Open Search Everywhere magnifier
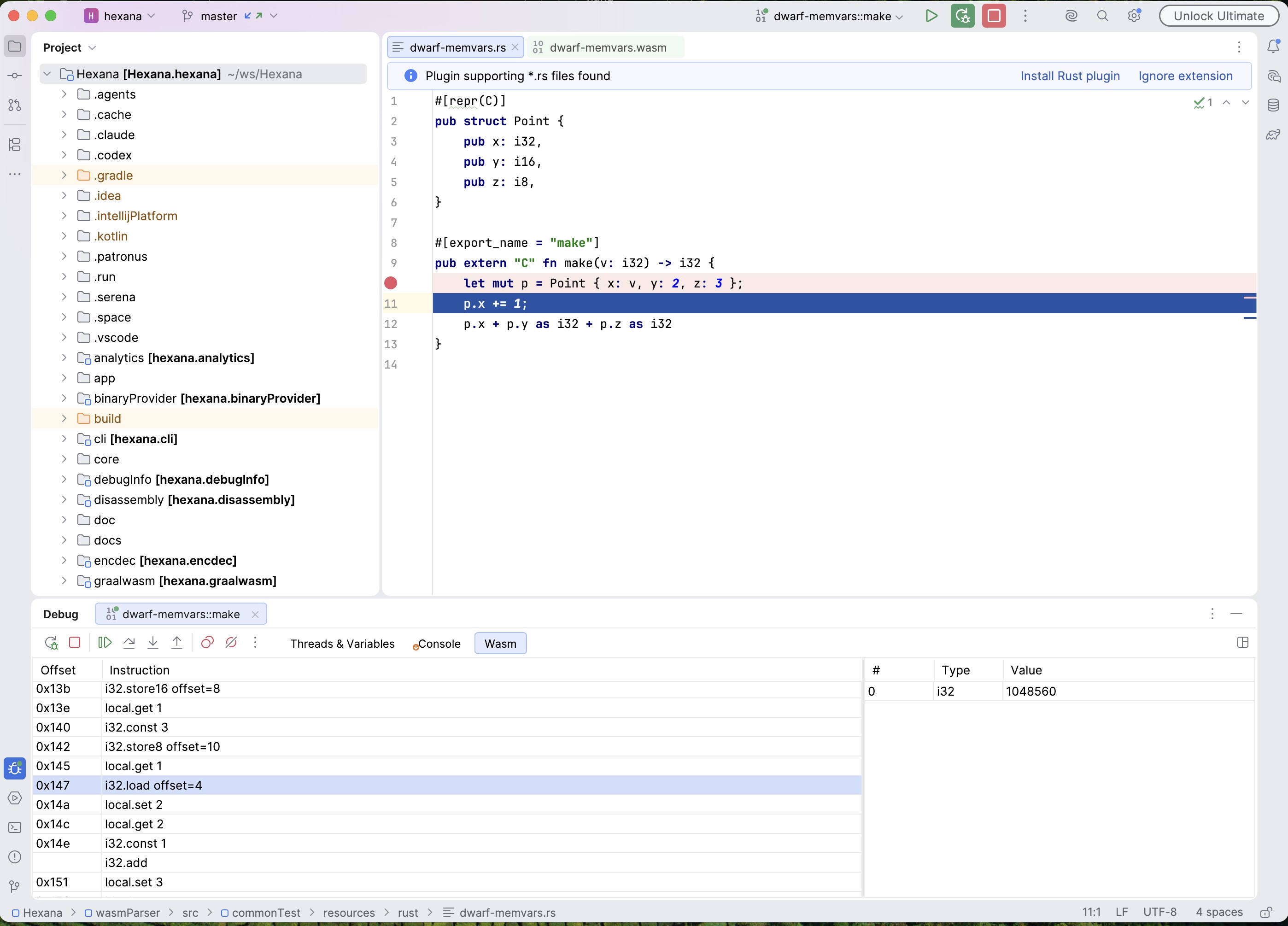 click(1102, 16)
